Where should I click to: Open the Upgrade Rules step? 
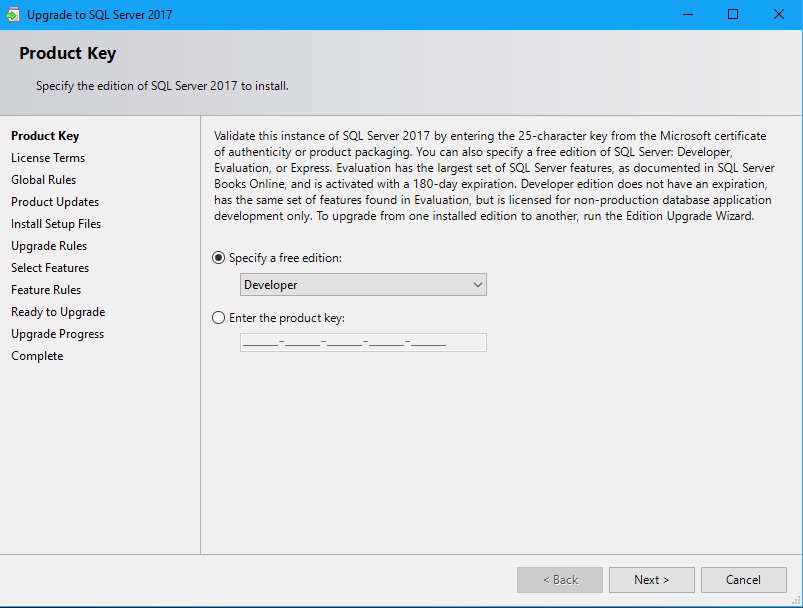pyautogui.click(x=48, y=245)
